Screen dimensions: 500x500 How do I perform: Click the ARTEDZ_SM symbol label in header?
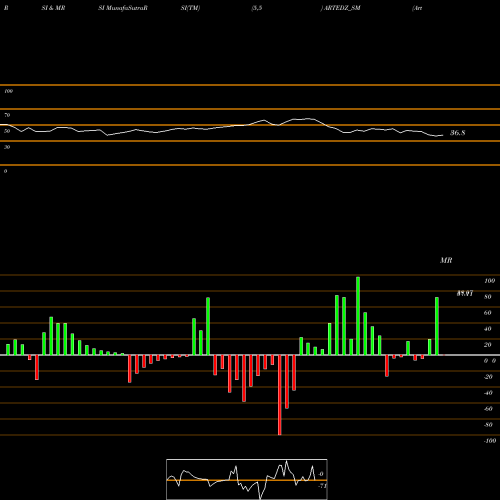click(x=342, y=8)
